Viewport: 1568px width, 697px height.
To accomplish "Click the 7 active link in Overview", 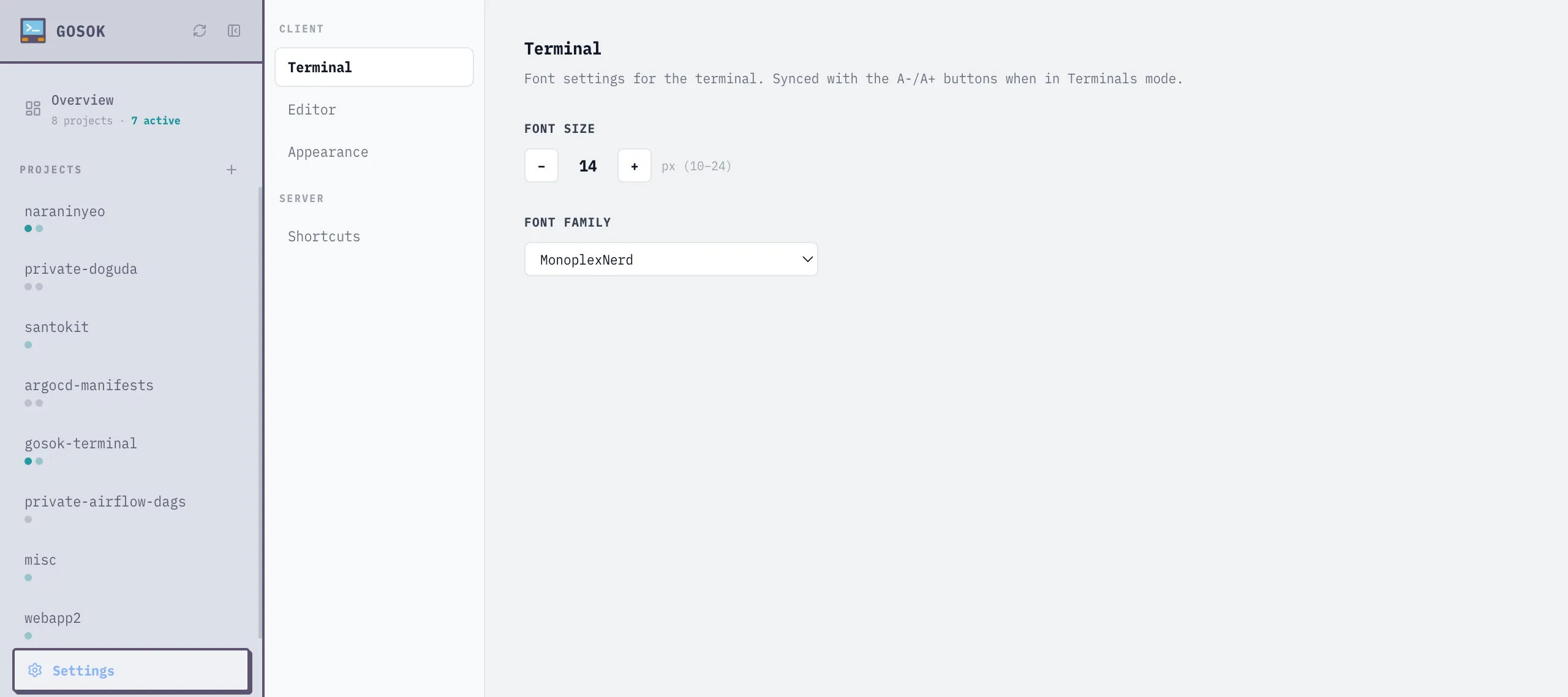I will click(x=156, y=121).
